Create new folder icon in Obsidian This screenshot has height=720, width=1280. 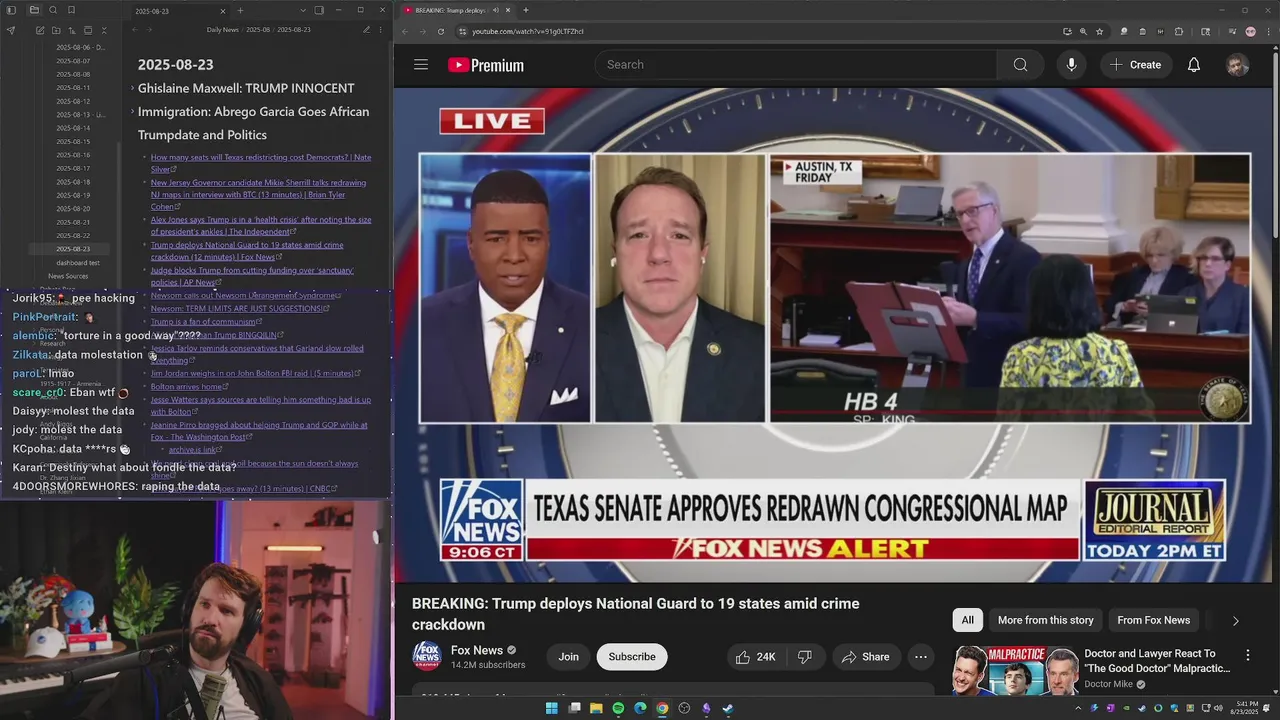click(x=56, y=31)
